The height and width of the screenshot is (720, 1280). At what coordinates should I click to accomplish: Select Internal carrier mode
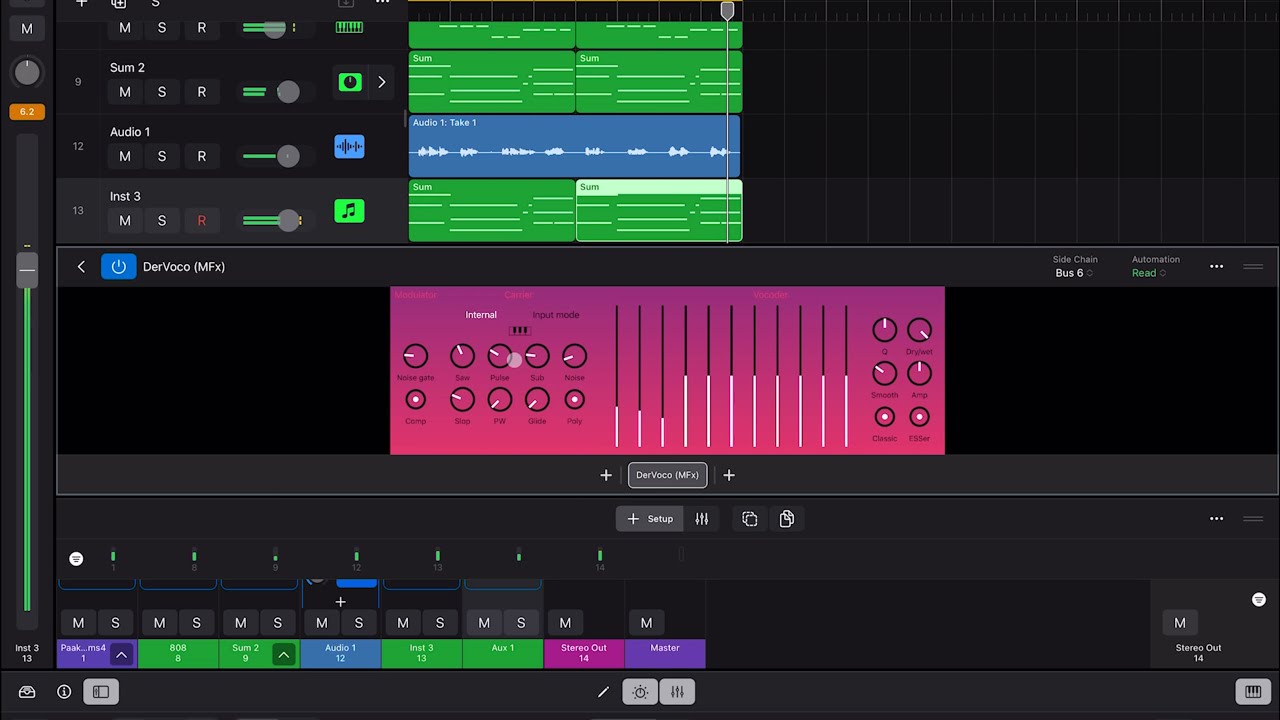(x=481, y=315)
